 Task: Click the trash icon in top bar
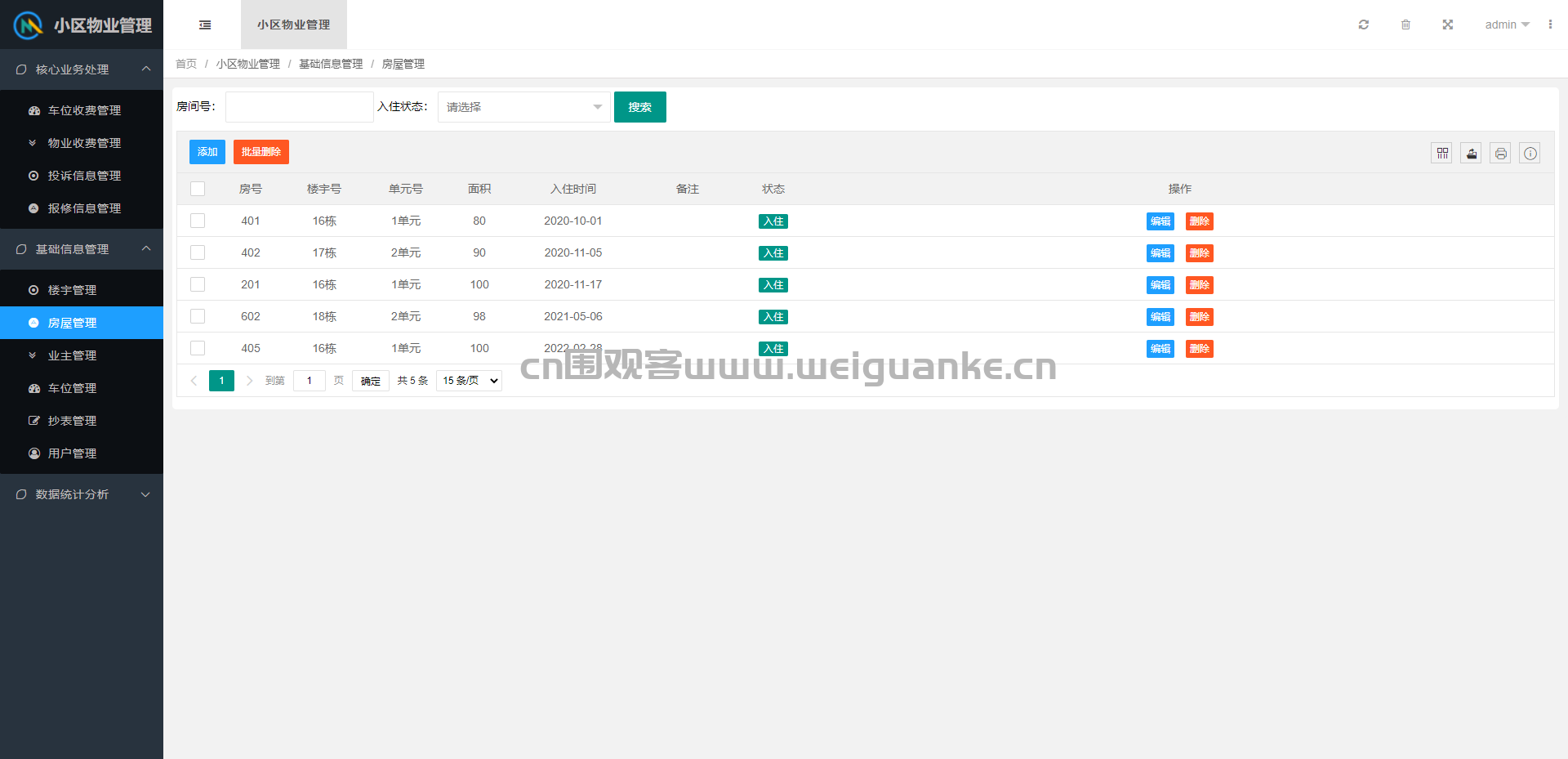tap(1405, 25)
